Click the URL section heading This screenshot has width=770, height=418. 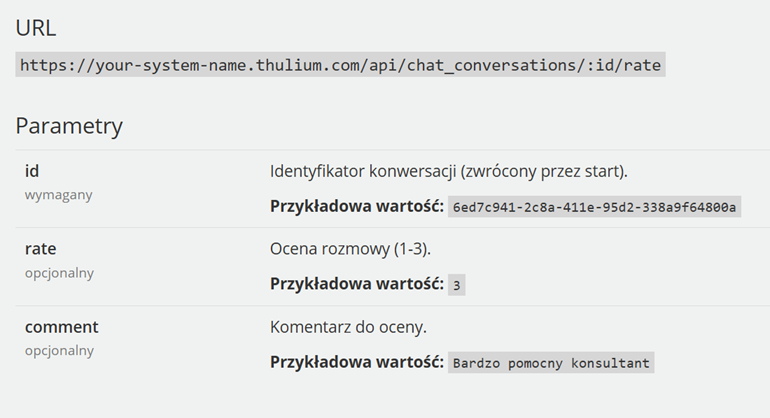click(36, 28)
